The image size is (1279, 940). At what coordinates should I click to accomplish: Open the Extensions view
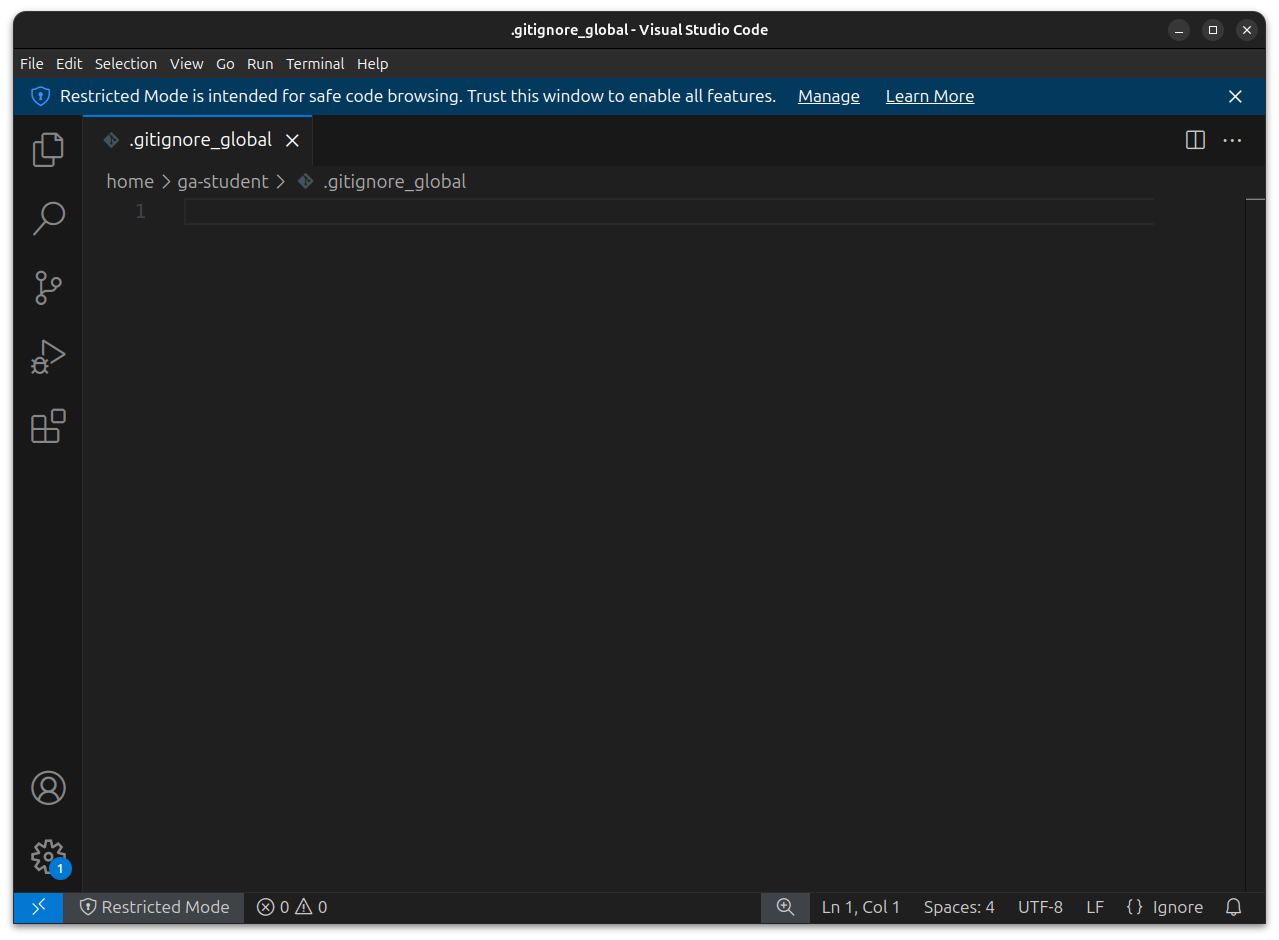click(48, 426)
